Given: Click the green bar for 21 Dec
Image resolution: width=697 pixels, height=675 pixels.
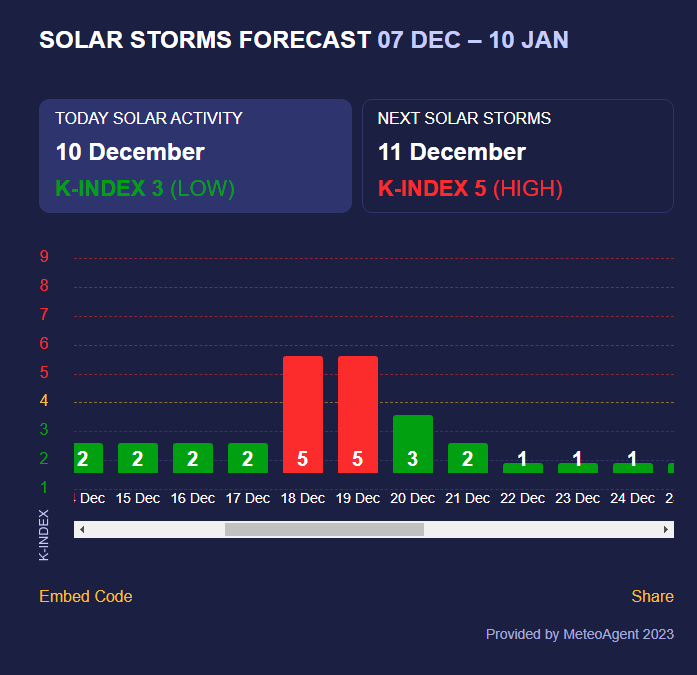Looking at the screenshot, I should pos(468,458).
